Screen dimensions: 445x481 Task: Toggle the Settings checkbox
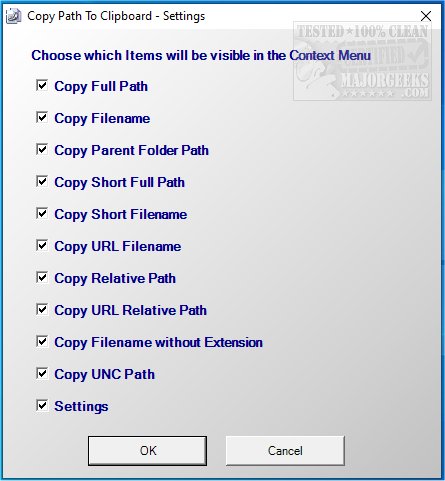pos(42,405)
